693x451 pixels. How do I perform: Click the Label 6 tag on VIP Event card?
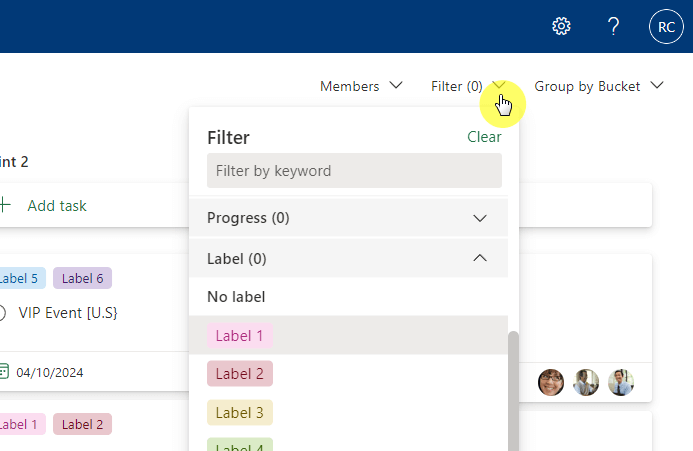(x=82, y=278)
